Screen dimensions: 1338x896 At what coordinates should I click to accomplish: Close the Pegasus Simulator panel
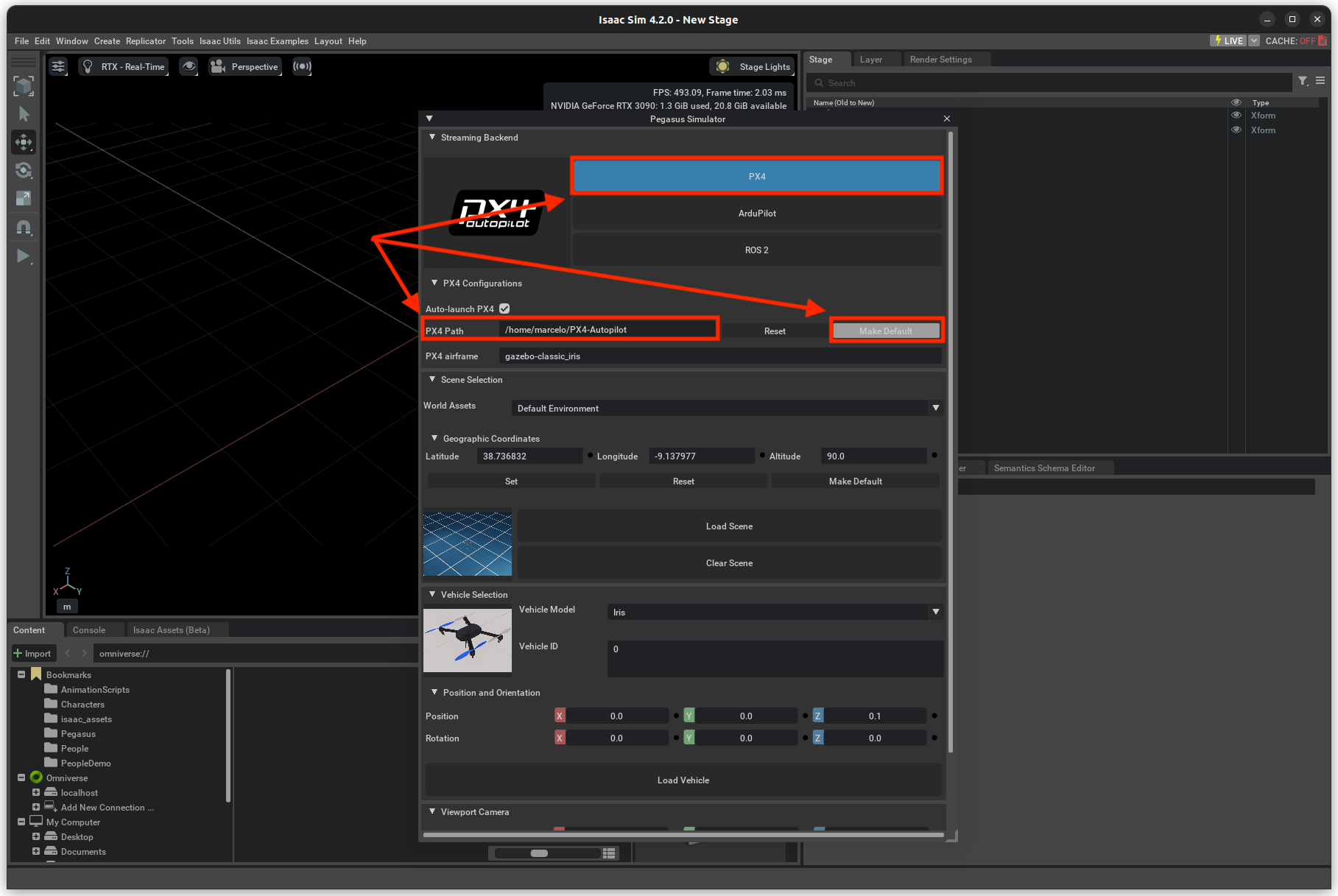947,119
